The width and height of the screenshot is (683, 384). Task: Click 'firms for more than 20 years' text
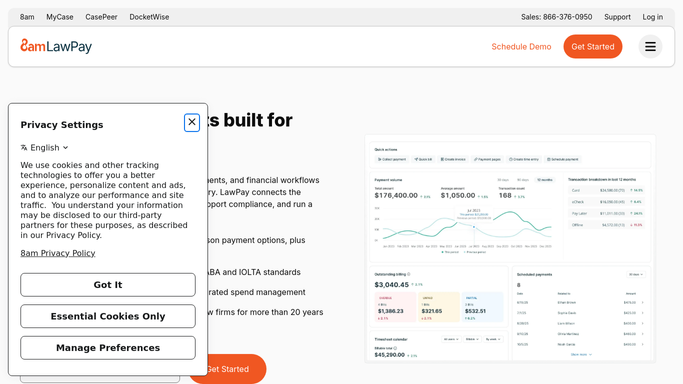point(269,312)
